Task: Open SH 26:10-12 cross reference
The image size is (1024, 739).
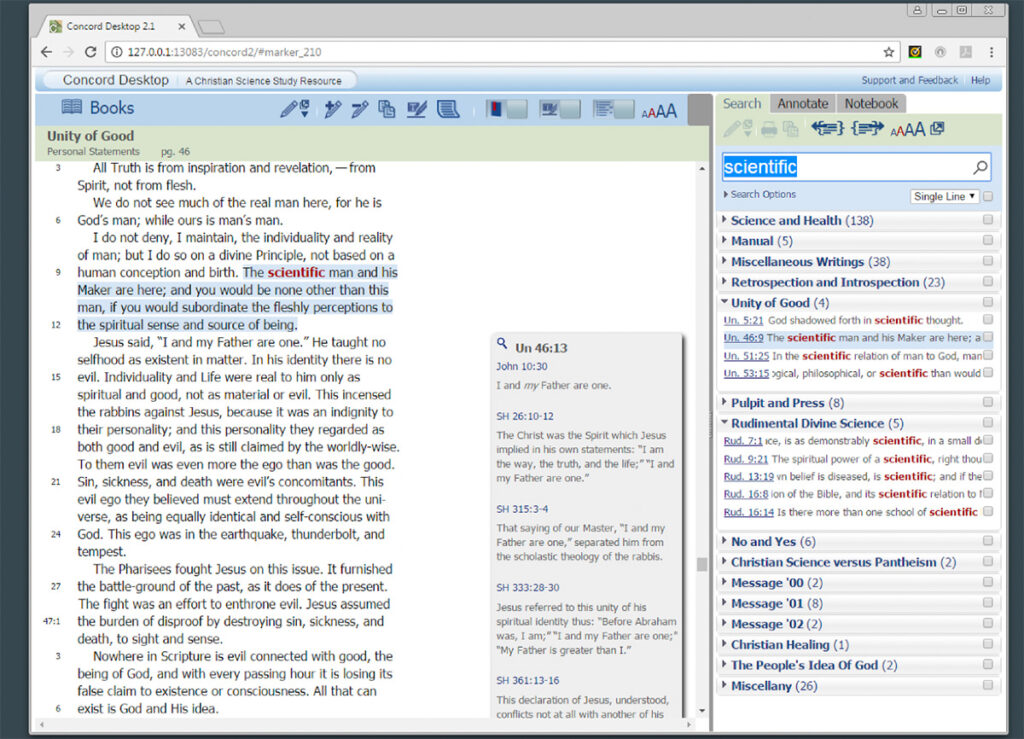Action: [524, 416]
